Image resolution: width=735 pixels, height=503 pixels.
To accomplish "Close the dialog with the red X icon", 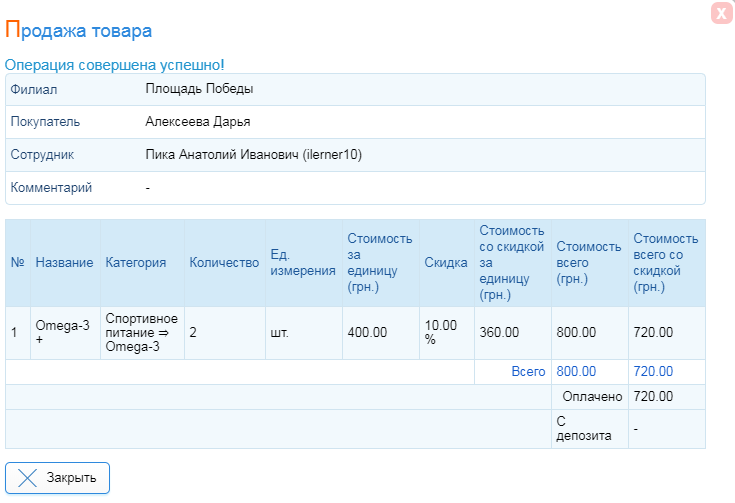I will (x=721, y=13).
